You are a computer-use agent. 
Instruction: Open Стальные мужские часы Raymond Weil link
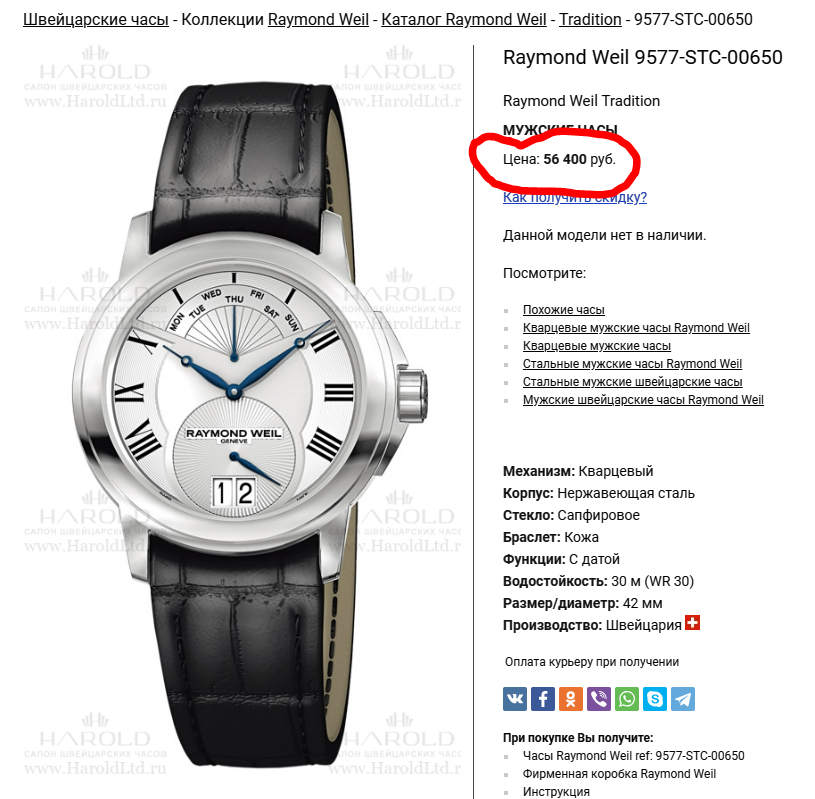[x=632, y=364]
